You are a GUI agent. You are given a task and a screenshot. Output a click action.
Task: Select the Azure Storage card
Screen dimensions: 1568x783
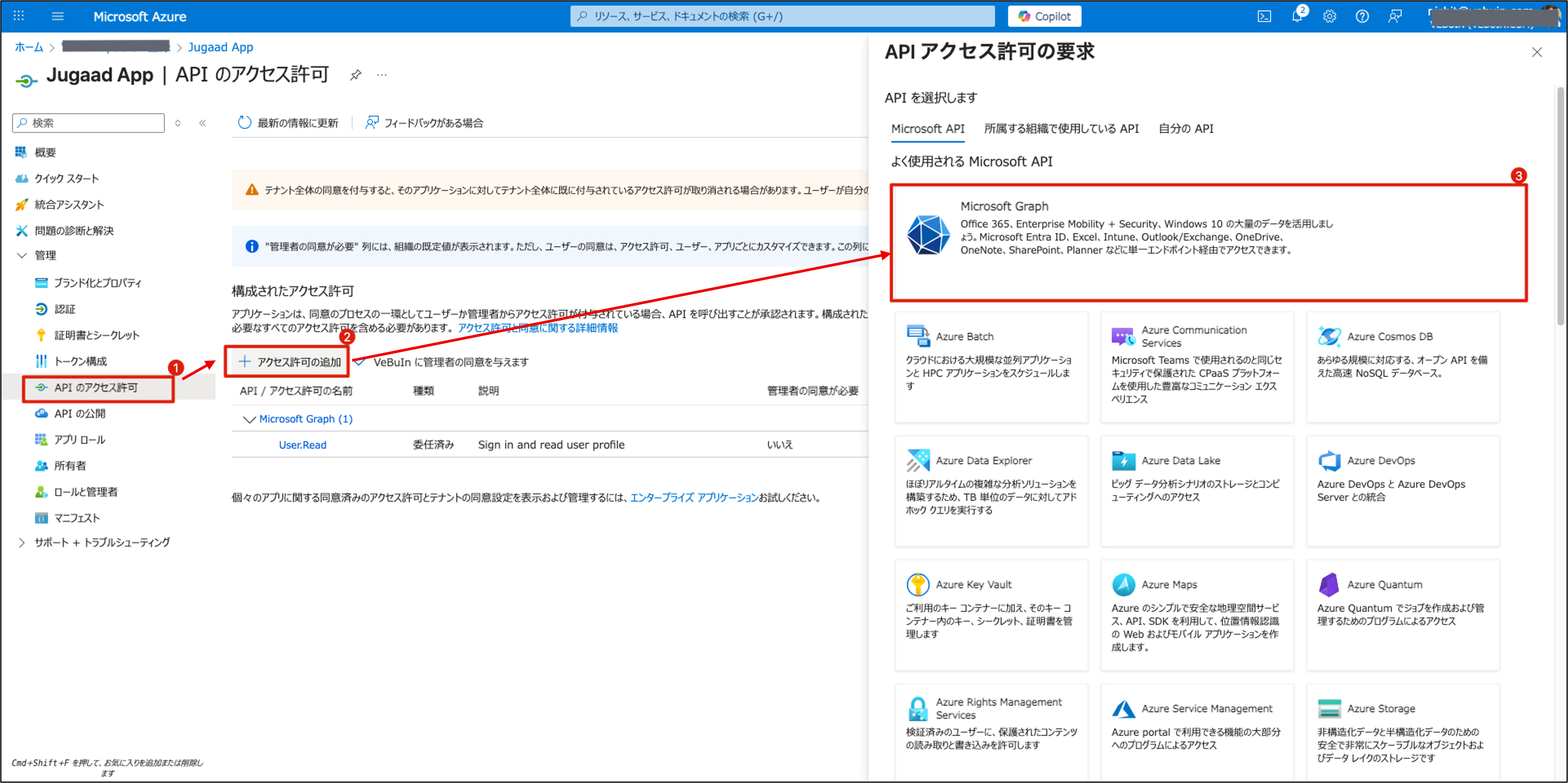click(x=1402, y=732)
